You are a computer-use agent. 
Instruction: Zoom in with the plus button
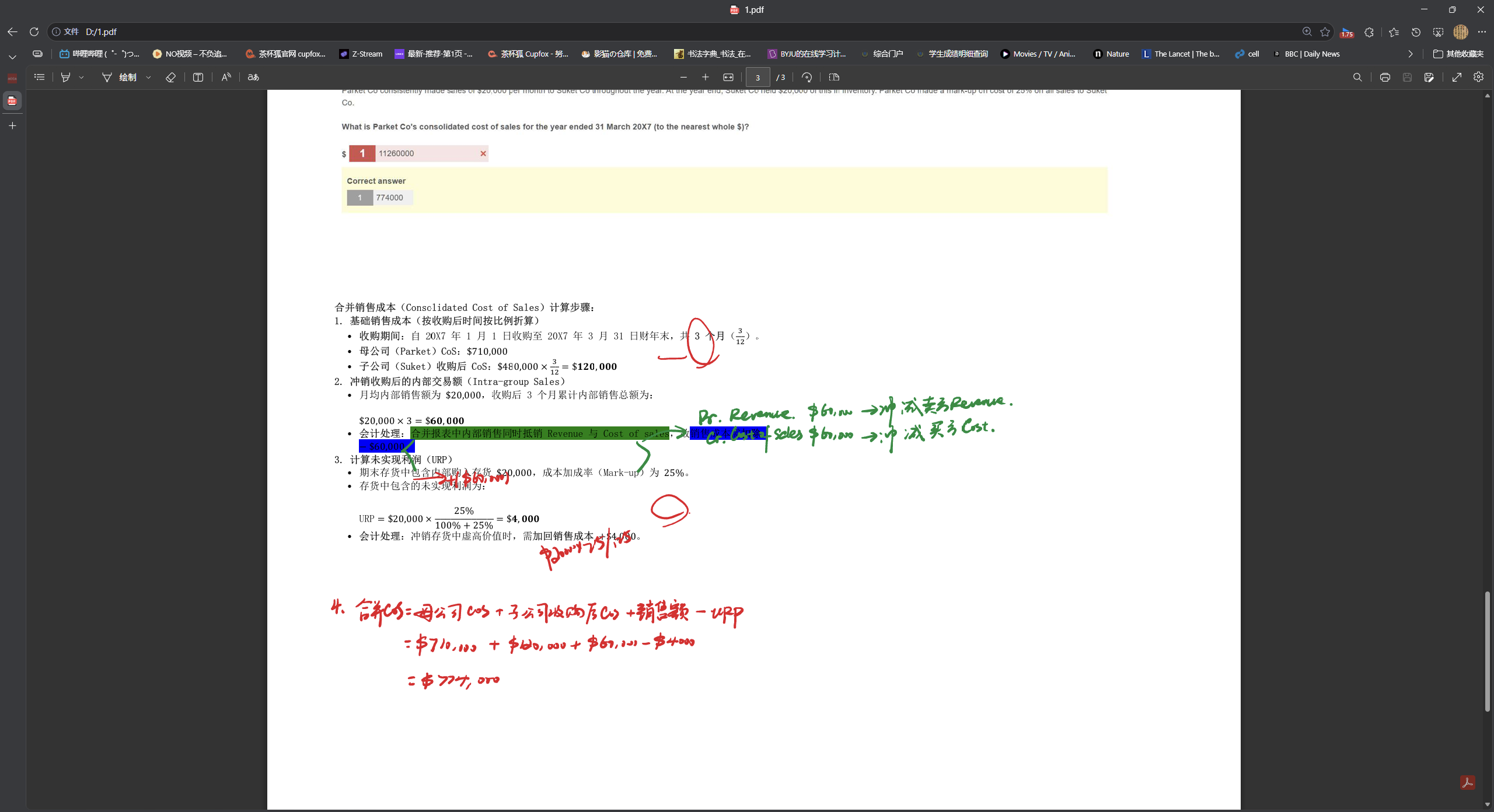[x=705, y=77]
